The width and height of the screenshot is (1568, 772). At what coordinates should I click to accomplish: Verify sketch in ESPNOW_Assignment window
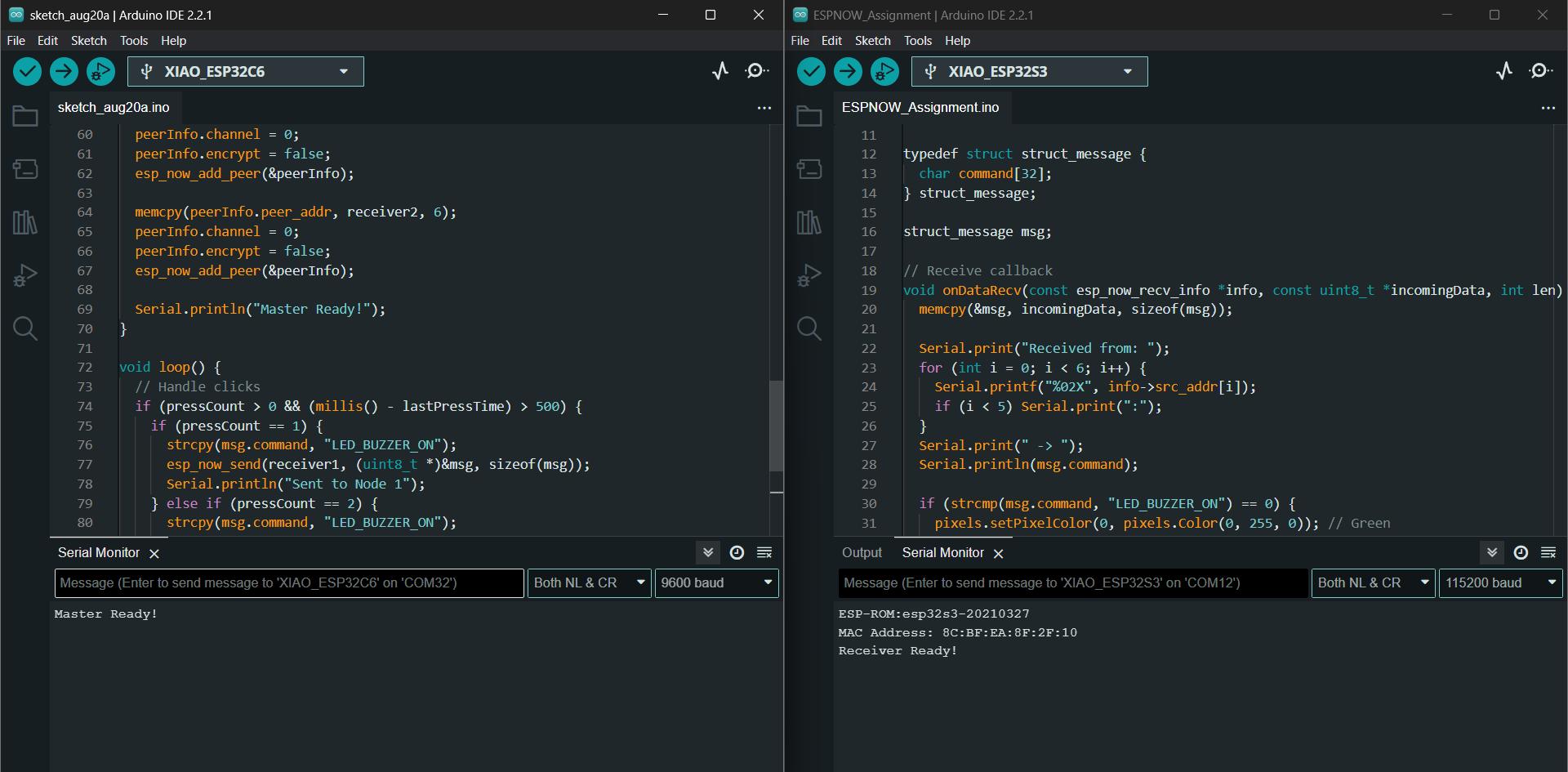pos(811,72)
